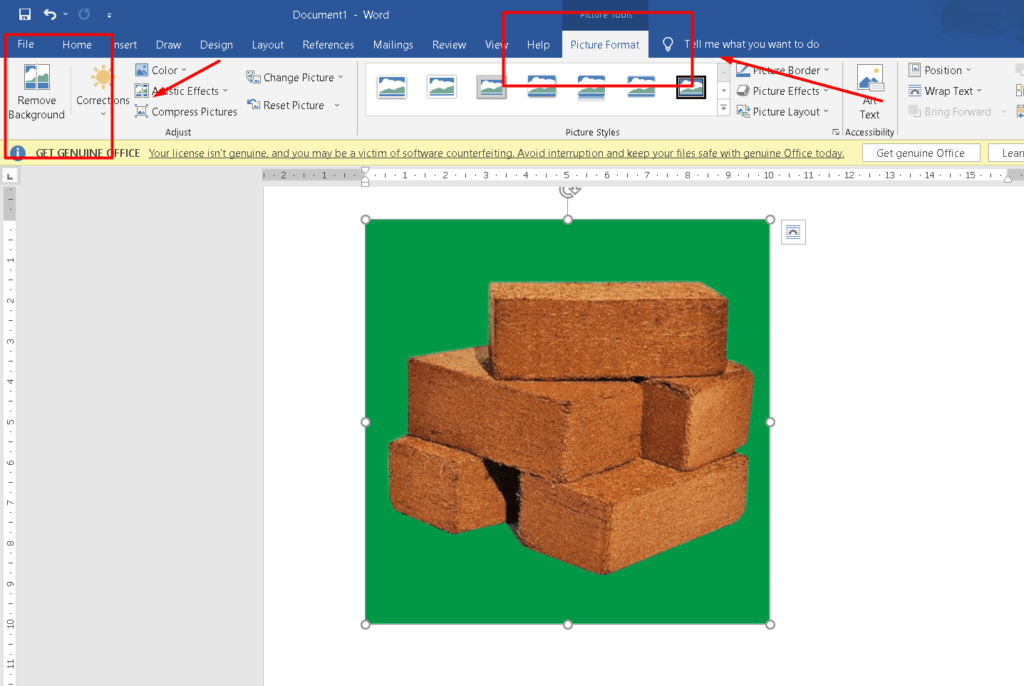Click the Undo arrow icon
This screenshot has width=1024, height=686.
[50, 15]
